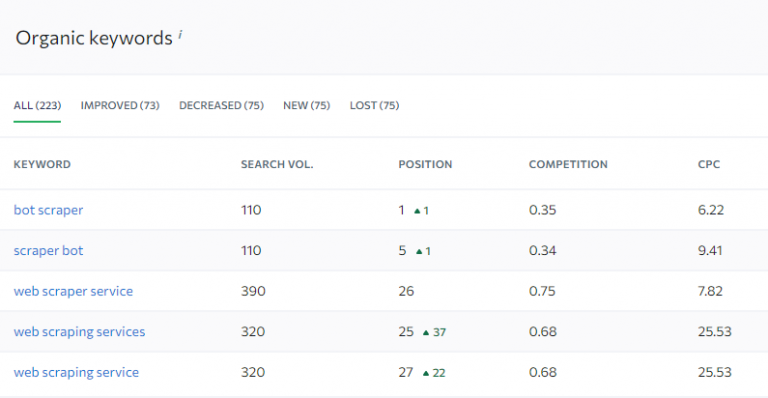The image size is (768, 398).
Task: Click the green up arrow for bot scraper
Action: point(417,211)
